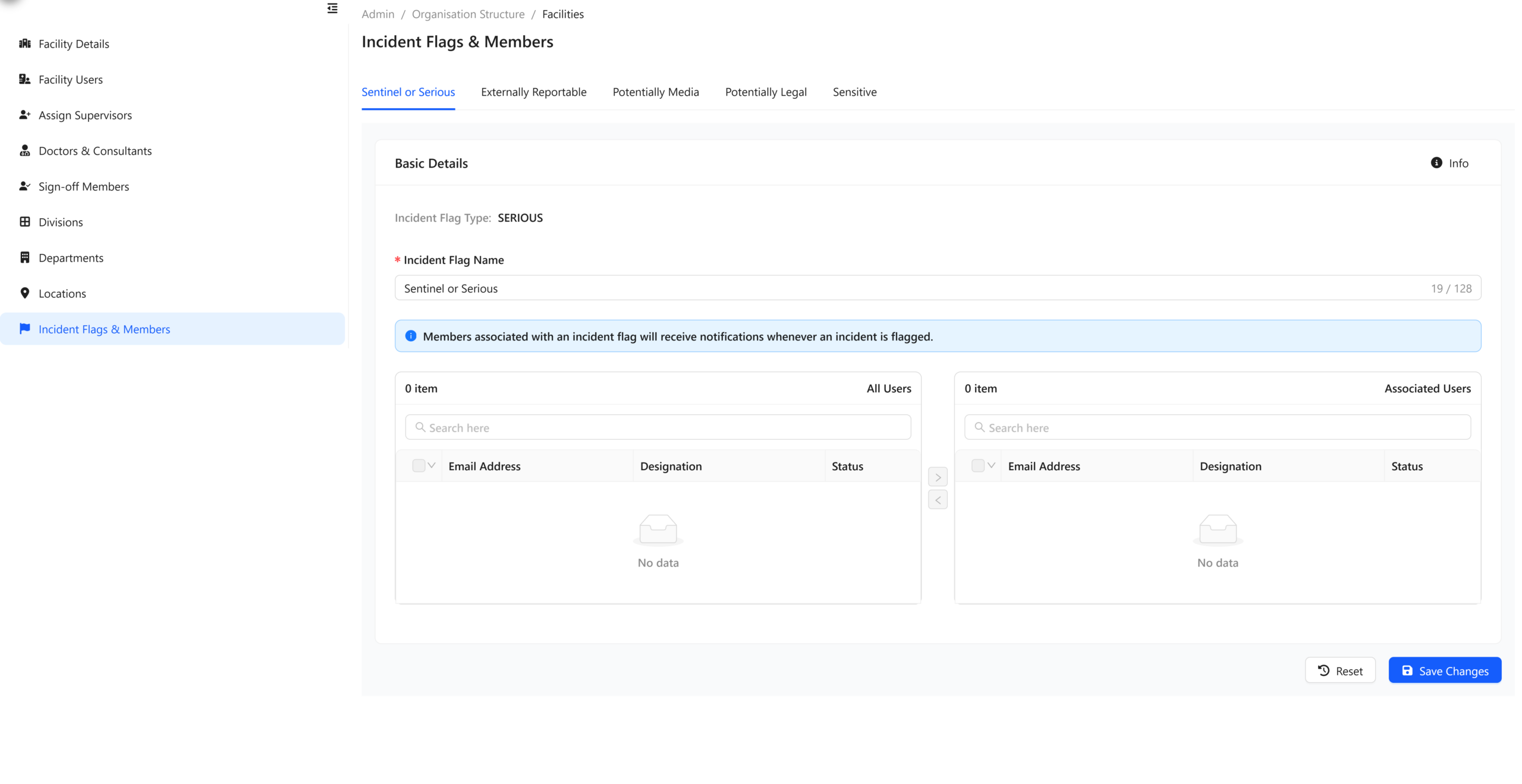Switch to the Externally Reportable tab
The width and height of the screenshot is (1522, 784).
coord(533,92)
